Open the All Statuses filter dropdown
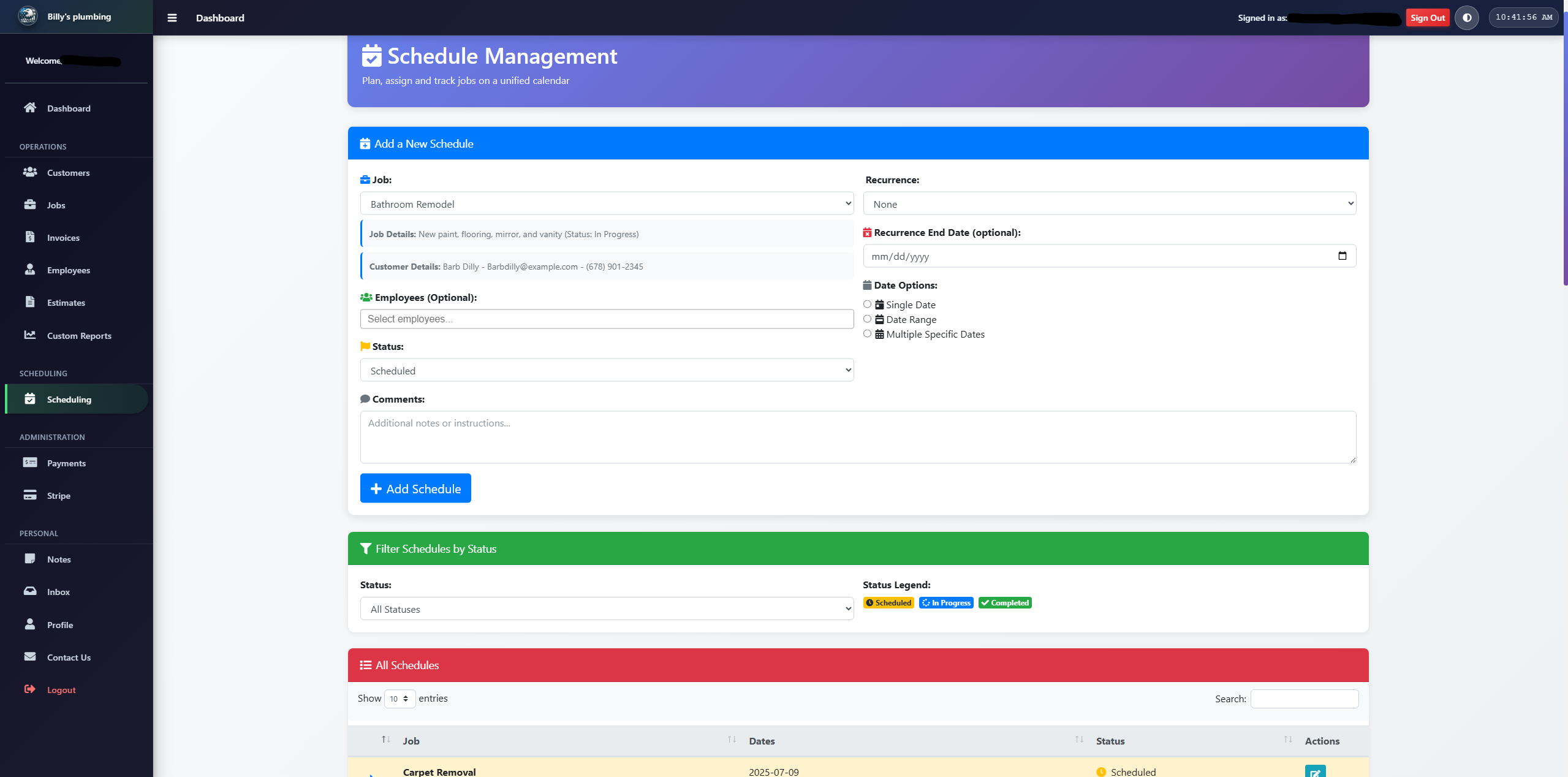 [607, 608]
